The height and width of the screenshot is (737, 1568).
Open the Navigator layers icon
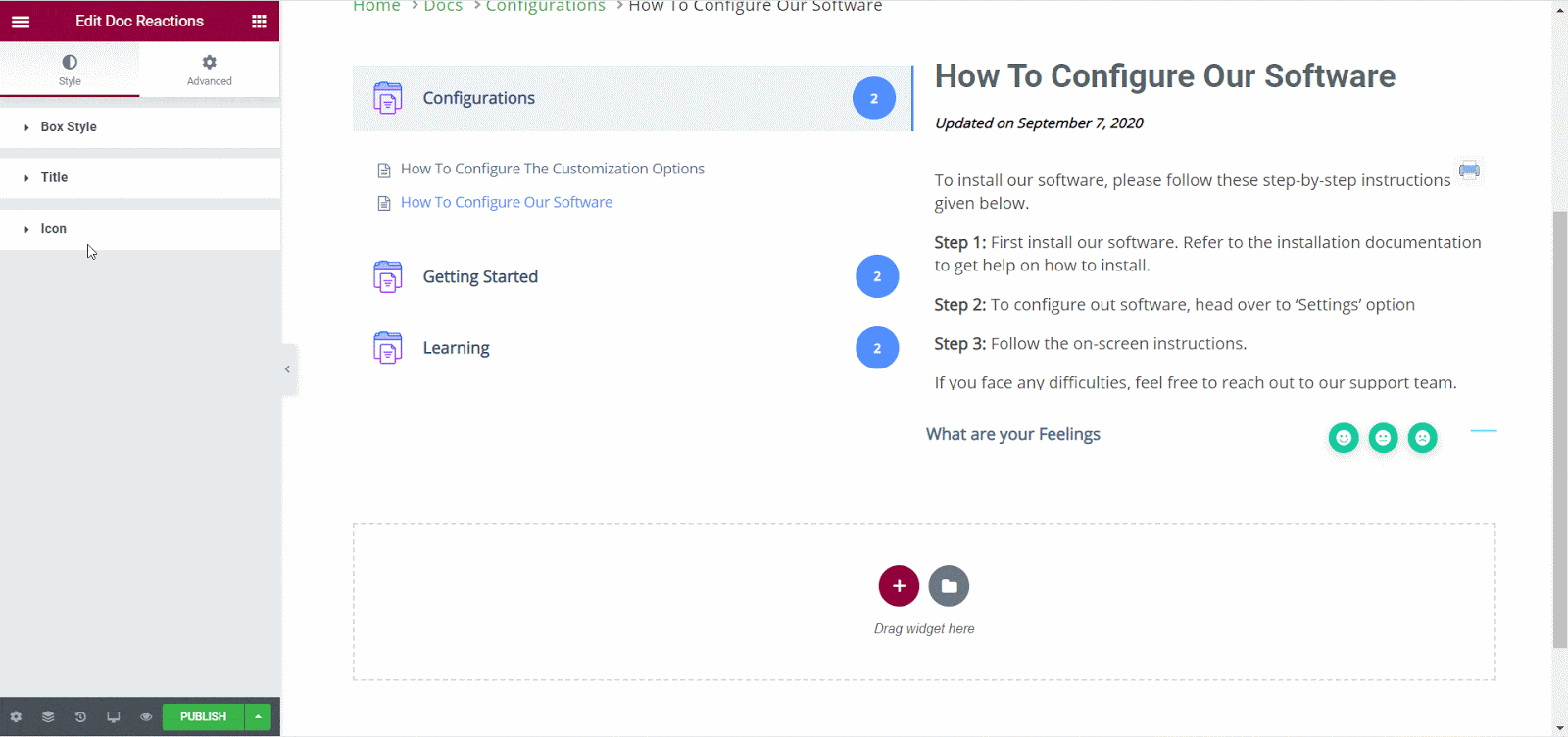(x=48, y=717)
